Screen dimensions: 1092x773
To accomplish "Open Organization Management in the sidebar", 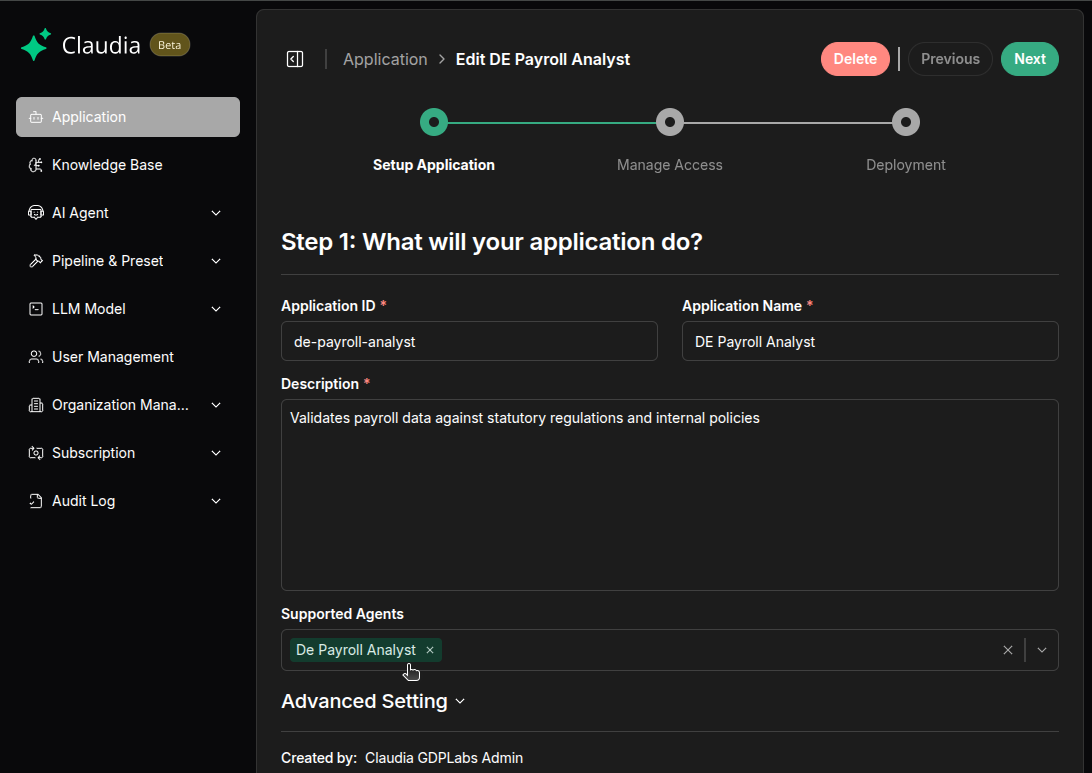I will click(120, 405).
